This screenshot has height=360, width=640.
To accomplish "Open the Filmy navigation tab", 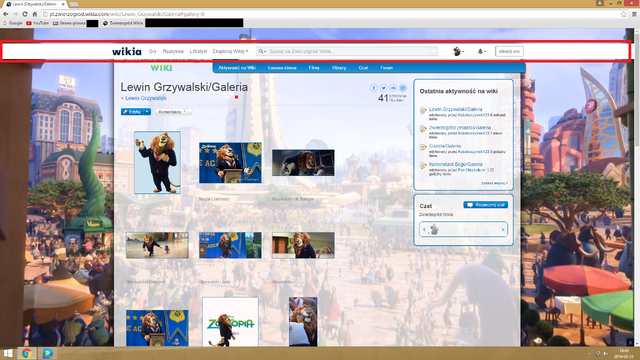I will coord(314,68).
